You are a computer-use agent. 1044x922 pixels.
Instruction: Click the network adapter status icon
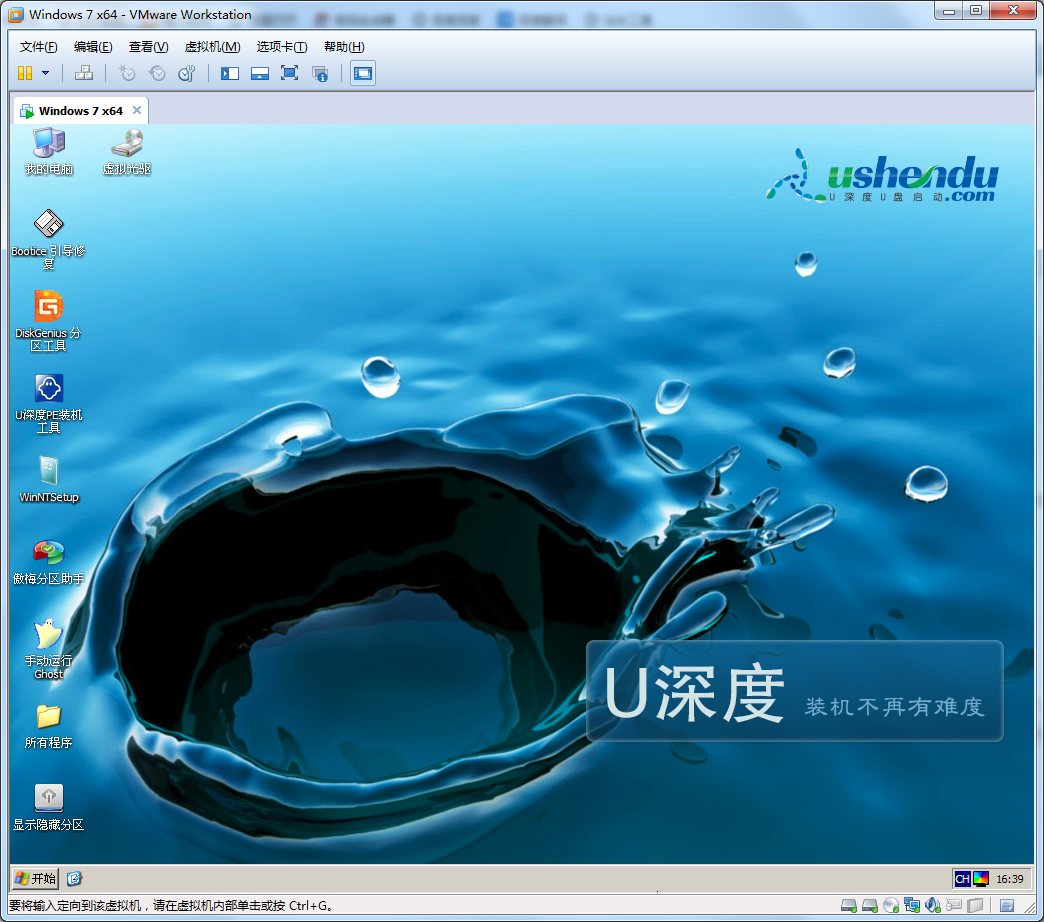(x=912, y=906)
